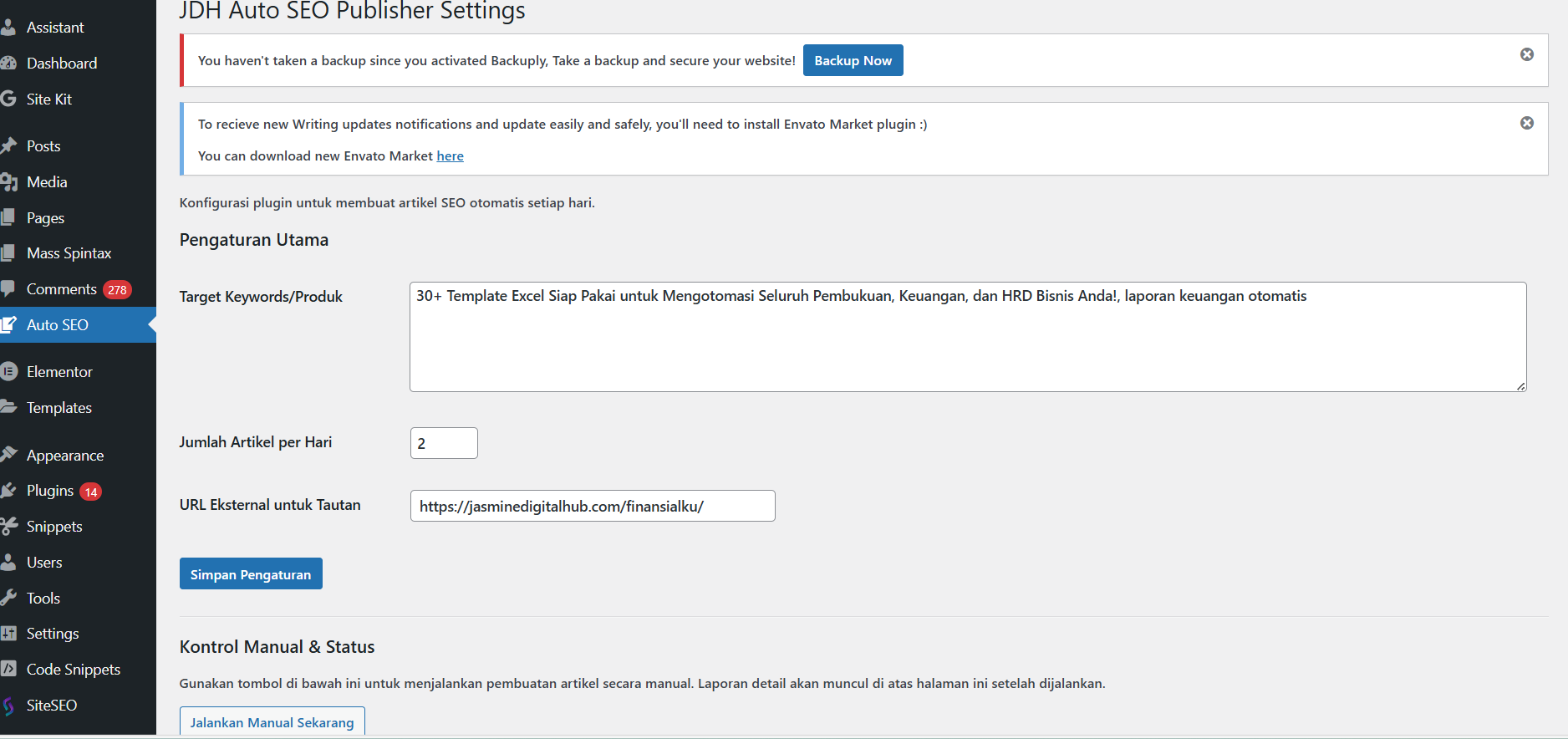Open the Users menu

point(78,563)
